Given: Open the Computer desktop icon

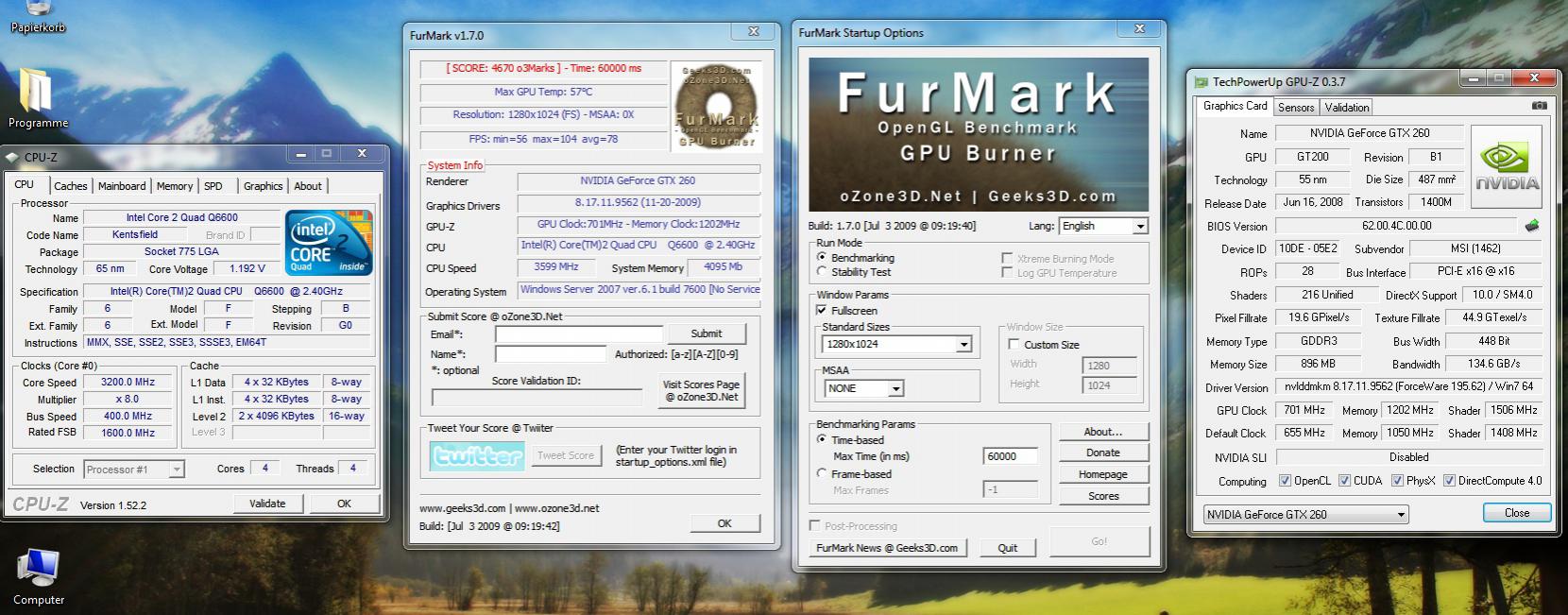Looking at the screenshot, I should pyautogui.click(x=39, y=576).
